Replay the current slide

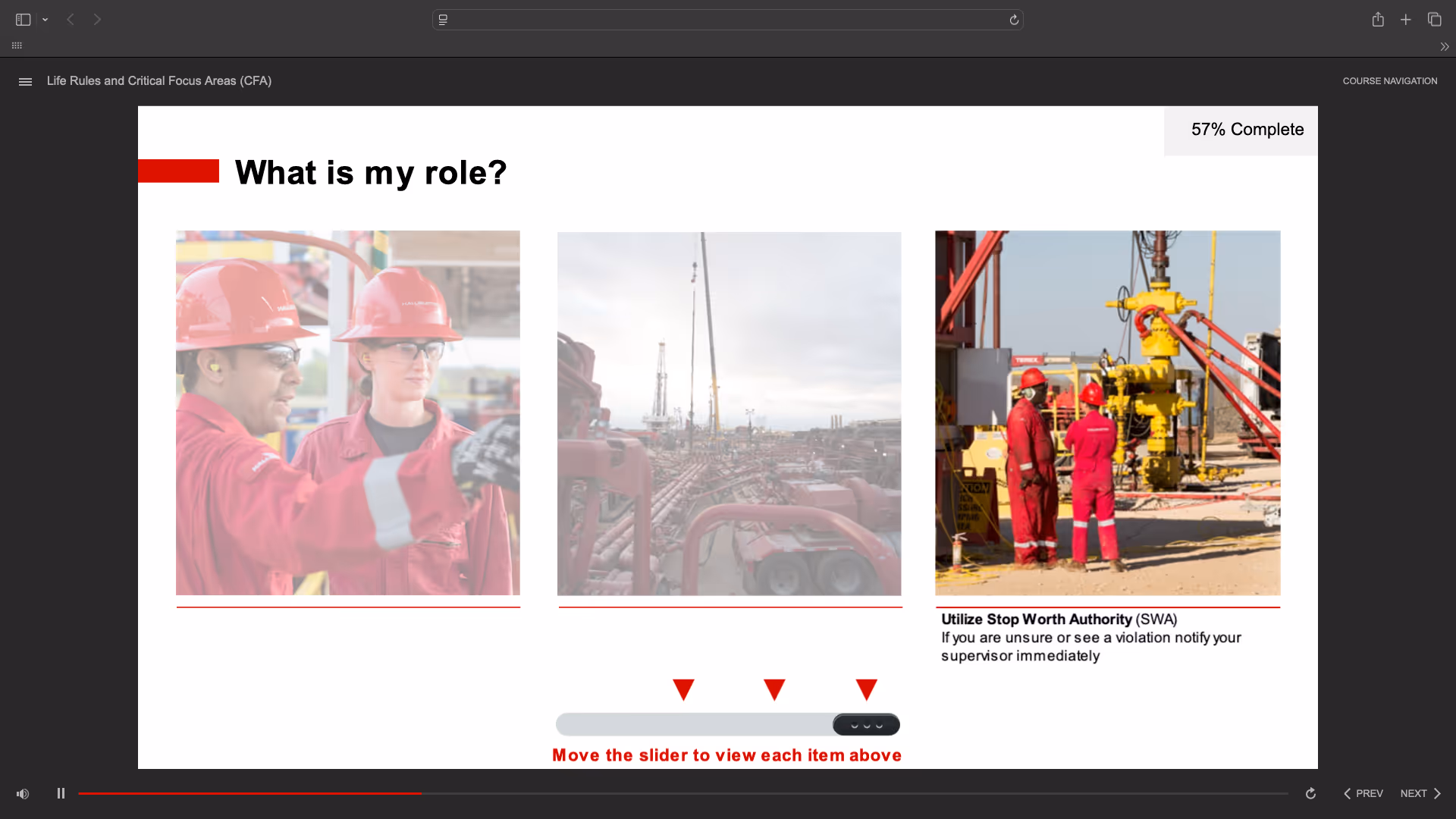[x=1310, y=794]
